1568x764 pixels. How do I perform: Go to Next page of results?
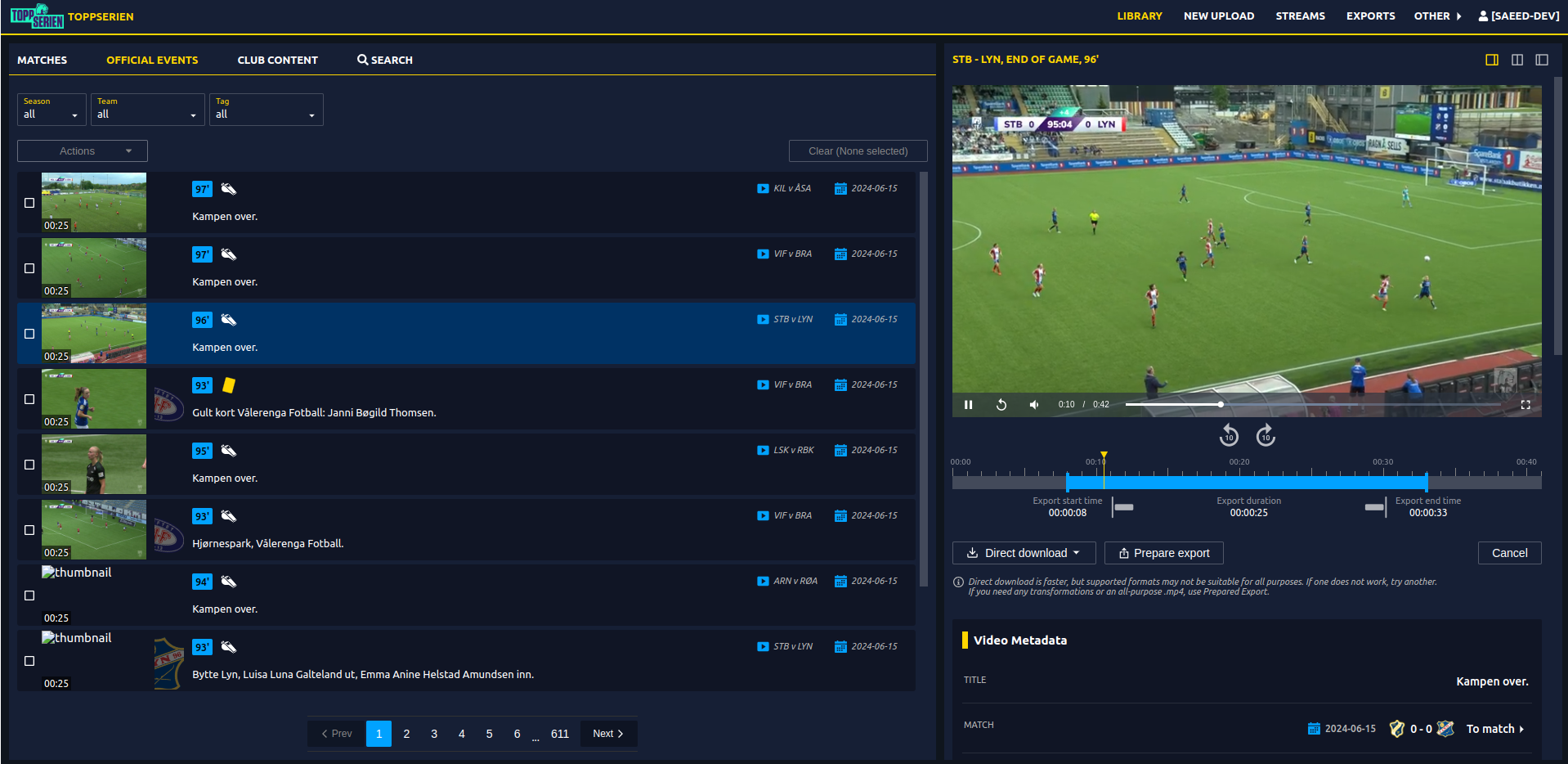(608, 734)
